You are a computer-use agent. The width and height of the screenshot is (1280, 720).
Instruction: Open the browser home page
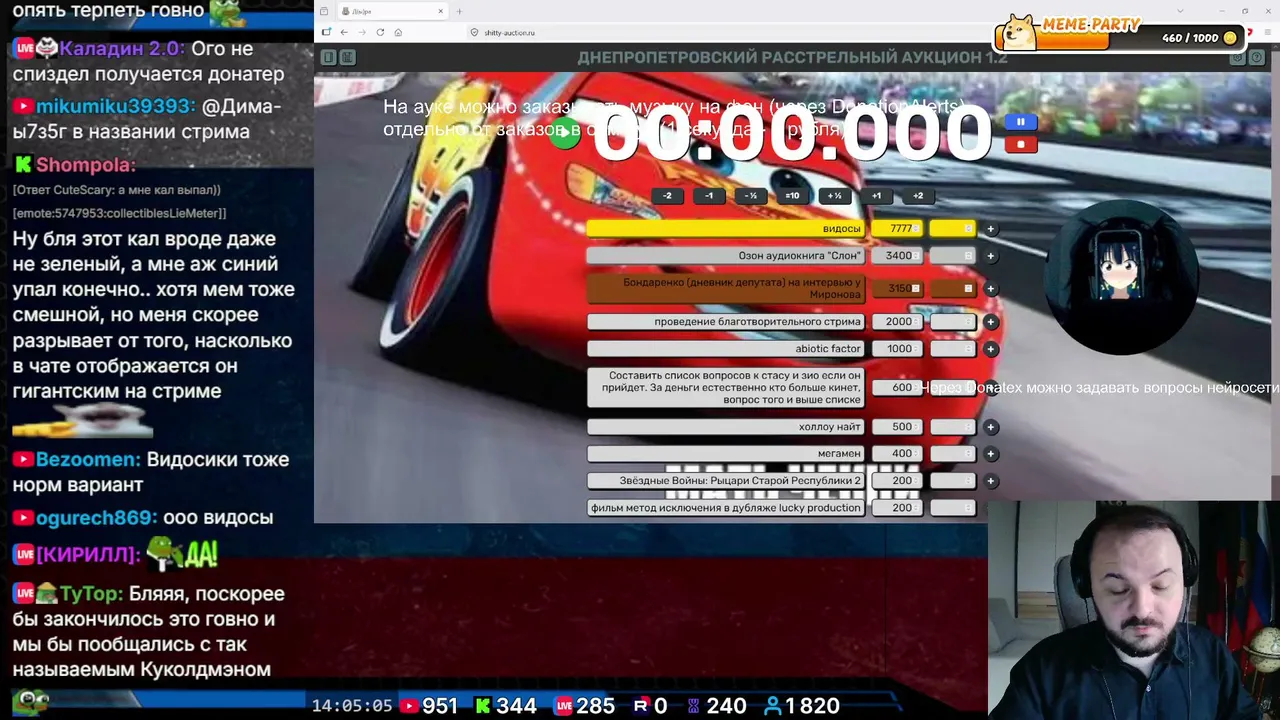click(398, 32)
